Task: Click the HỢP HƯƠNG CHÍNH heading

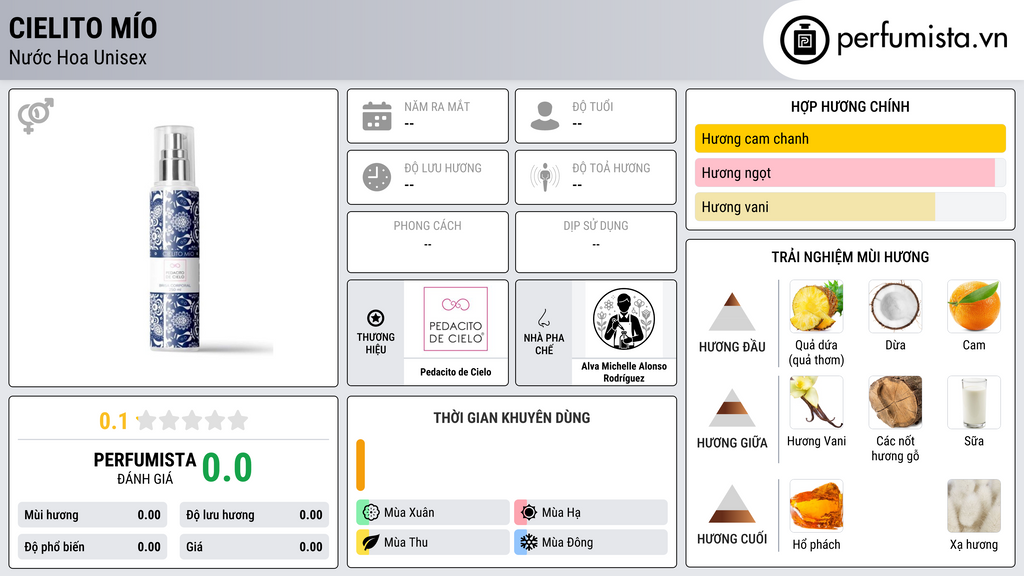Action: (x=850, y=106)
